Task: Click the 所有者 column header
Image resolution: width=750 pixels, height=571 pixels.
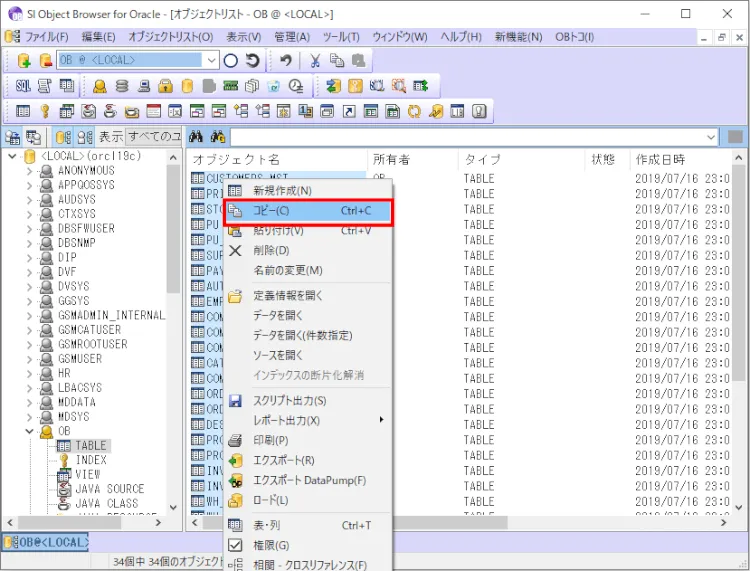Action: (x=413, y=160)
